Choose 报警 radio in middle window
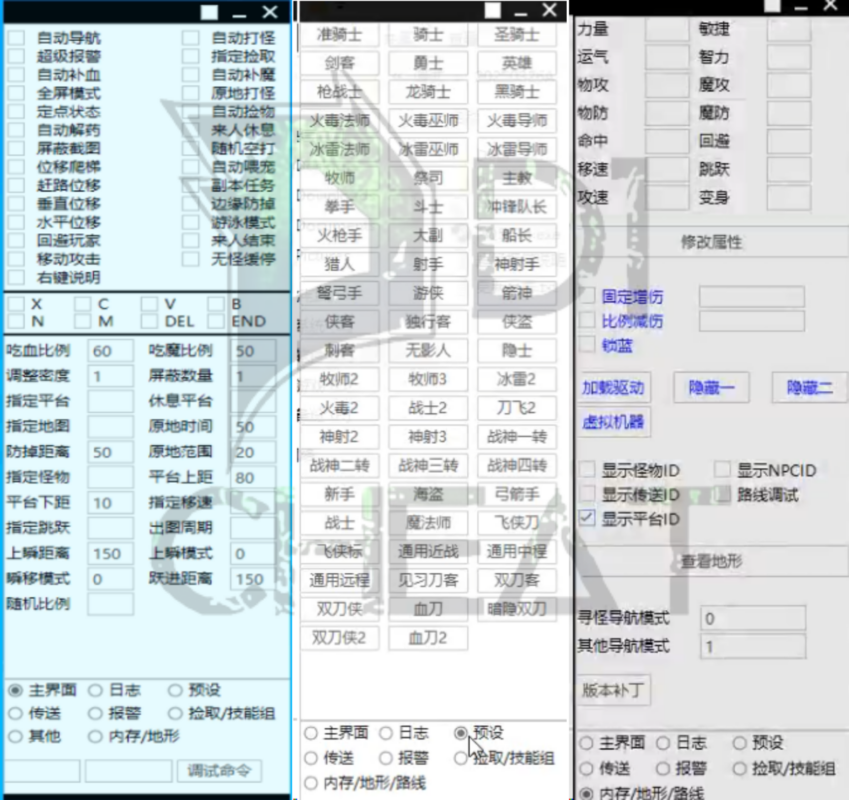849x800 pixels. pos(386,758)
